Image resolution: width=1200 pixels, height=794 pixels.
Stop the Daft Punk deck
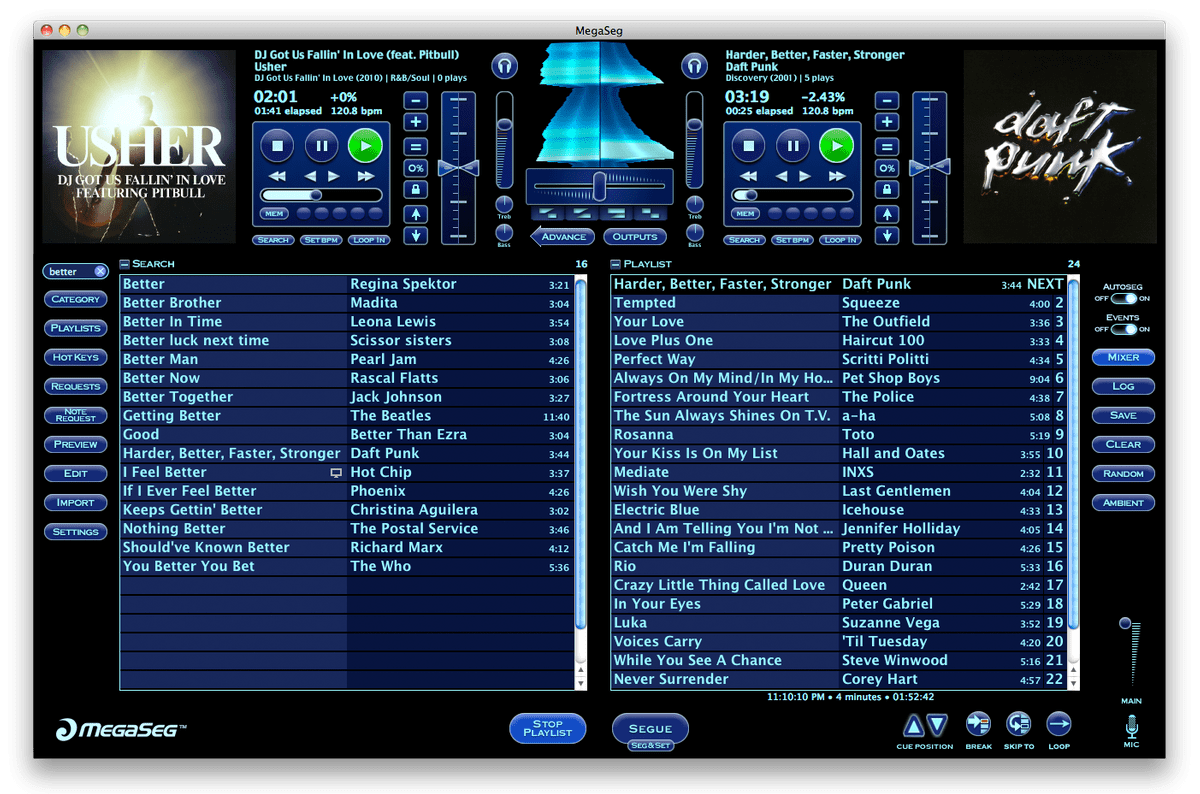pyautogui.click(x=748, y=146)
